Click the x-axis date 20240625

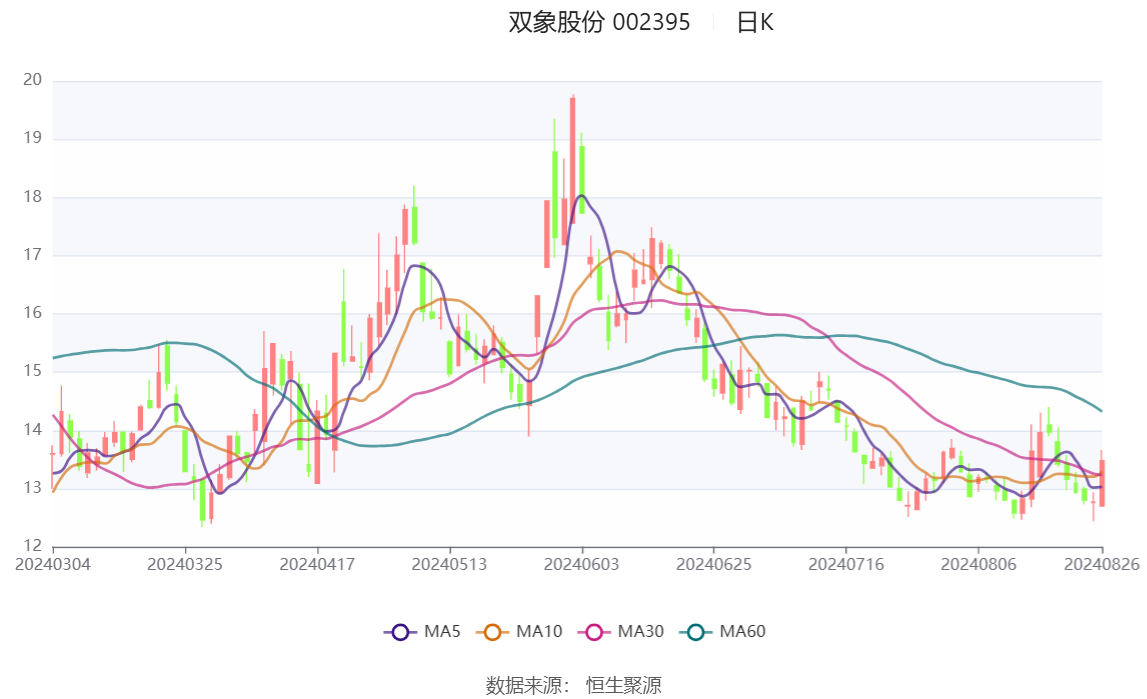[x=714, y=564]
